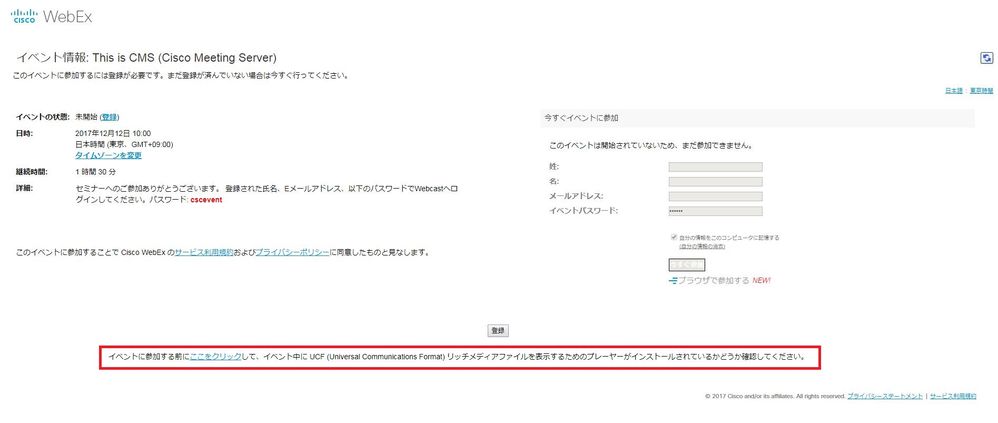The width and height of the screenshot is (998, 423).
Task: Click the date text 2017年12月12日 10:00
Action: click(x=113, y=134)
